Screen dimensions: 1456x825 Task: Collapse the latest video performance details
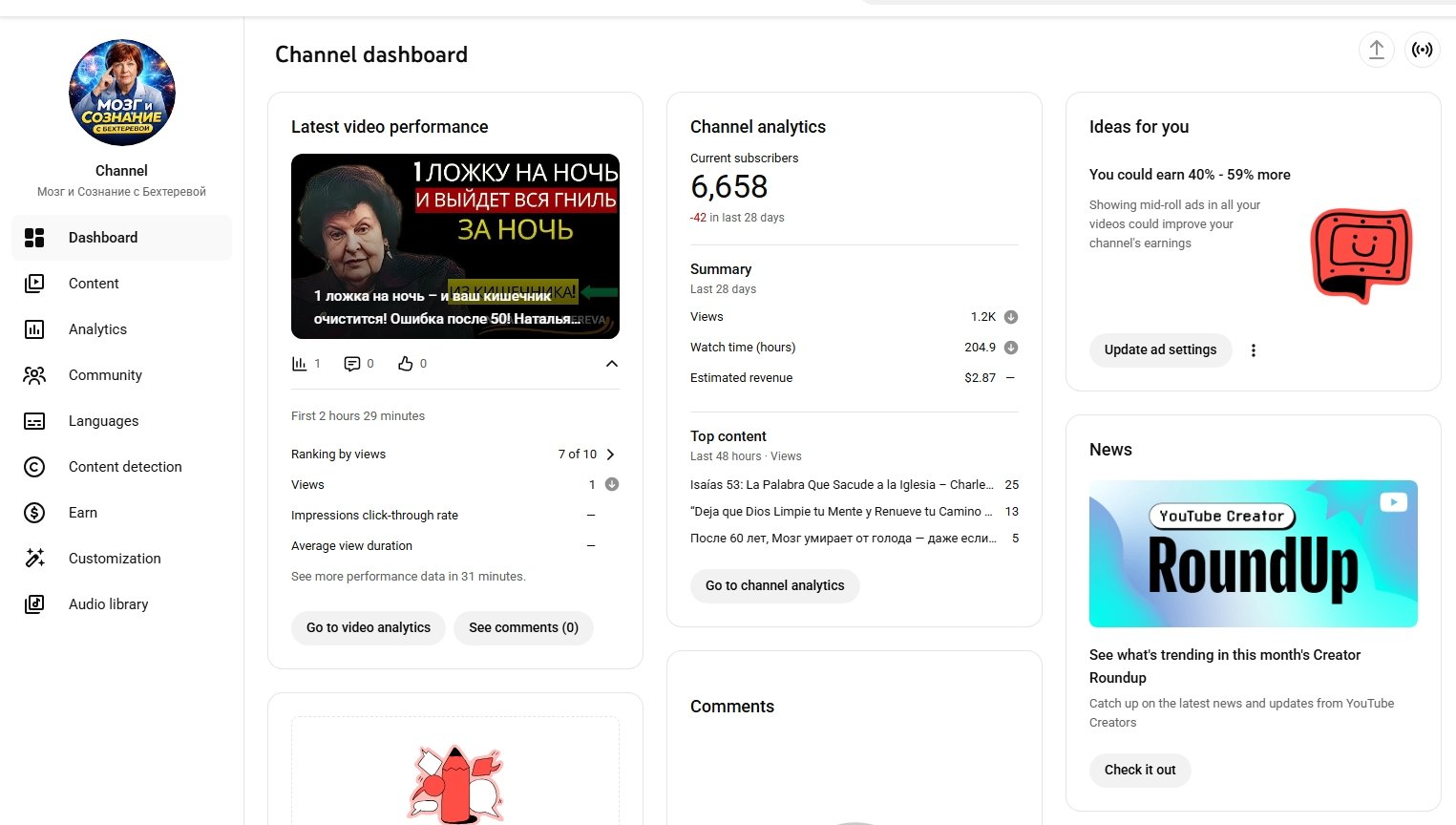(612, 364)
